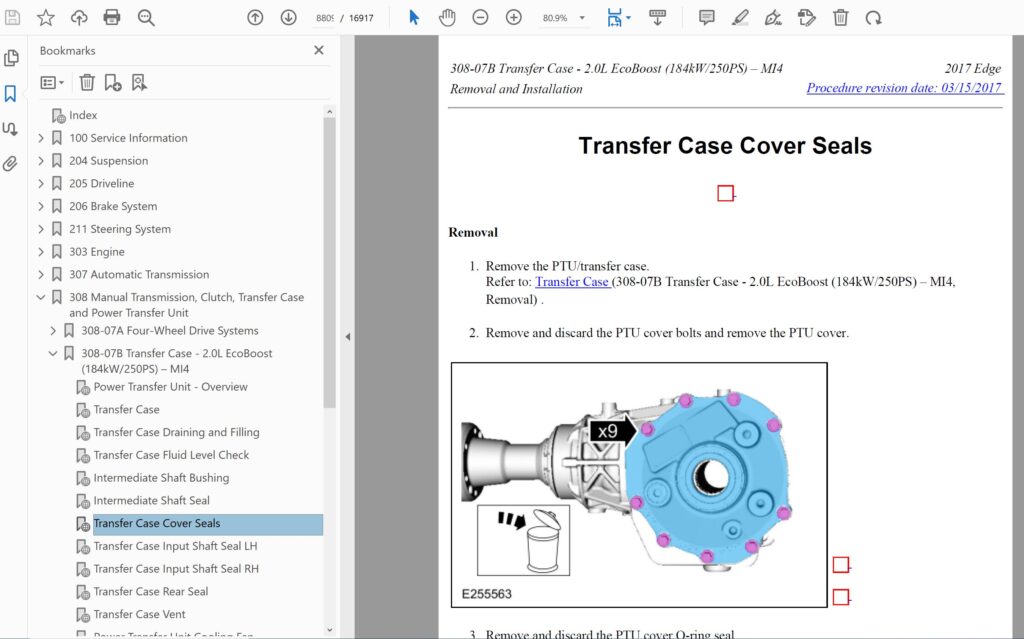Go to previous page arrow
This screenshot has width=1024, height=639.
pyautogui.click(x=255, y=17)
